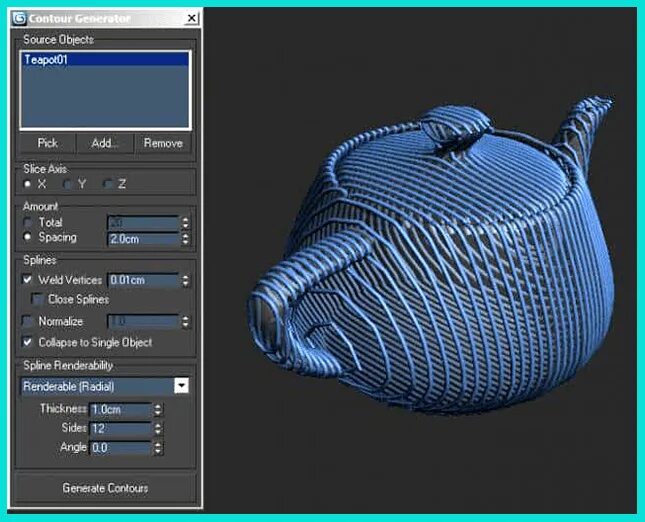This screenshot has height=522, width=645.
Task: Click the Spacing value field 2.0cm
Action: [x=143, y=239]
